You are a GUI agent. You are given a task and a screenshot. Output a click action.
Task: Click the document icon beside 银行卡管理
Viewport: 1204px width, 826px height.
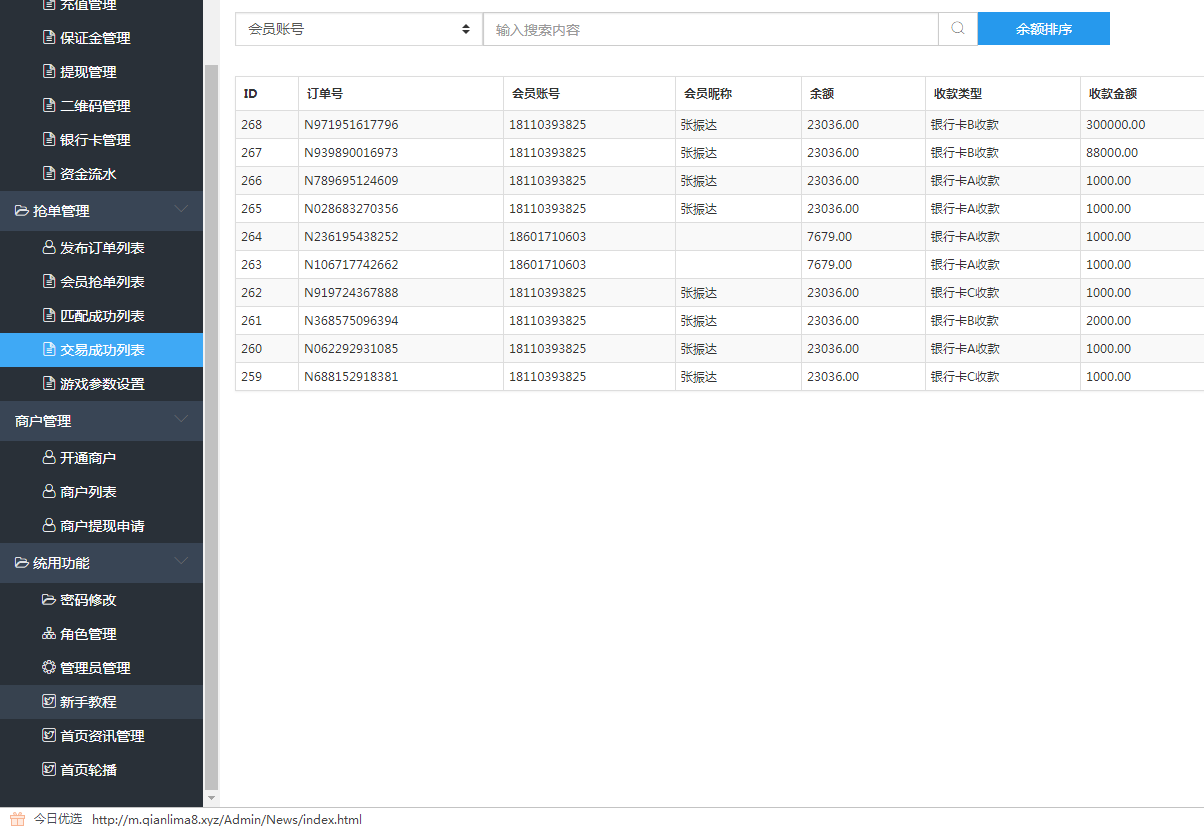[48, 140]
